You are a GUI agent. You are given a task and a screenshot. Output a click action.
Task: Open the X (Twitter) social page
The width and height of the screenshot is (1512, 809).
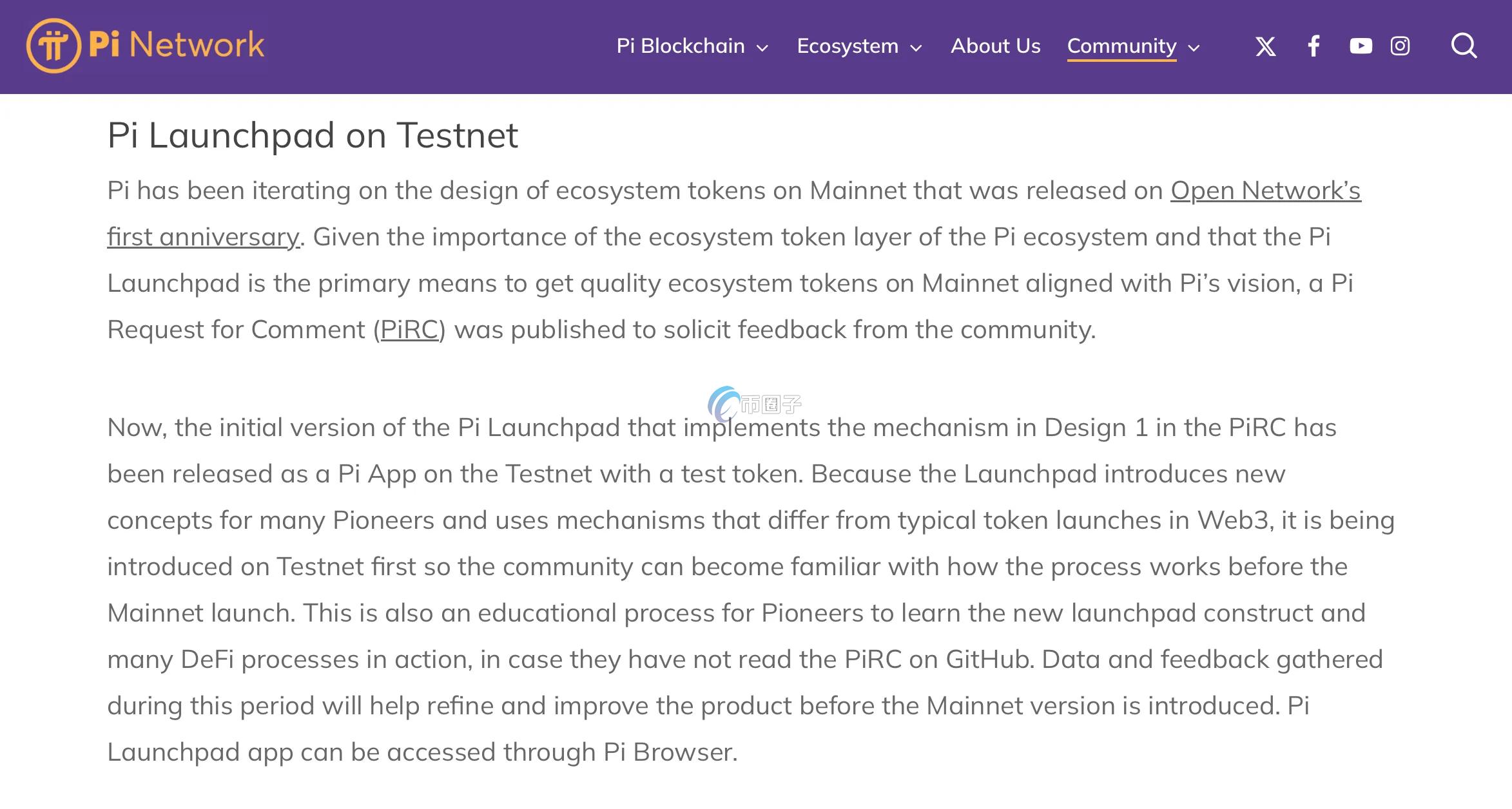[x=1265, y=46]
